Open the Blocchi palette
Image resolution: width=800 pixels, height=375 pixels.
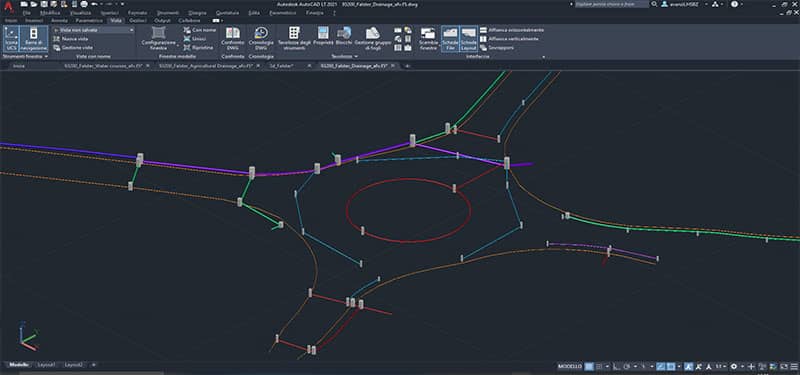[x=344, y=37]
